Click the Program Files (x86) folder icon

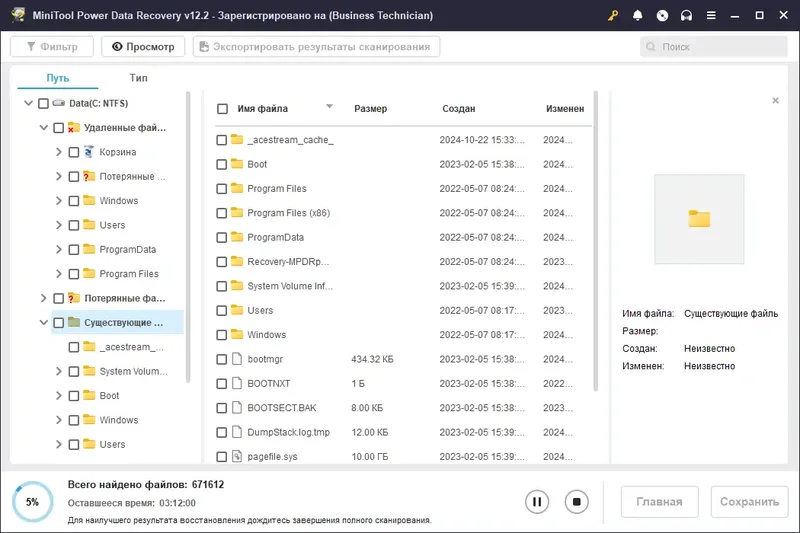point(237,212)
